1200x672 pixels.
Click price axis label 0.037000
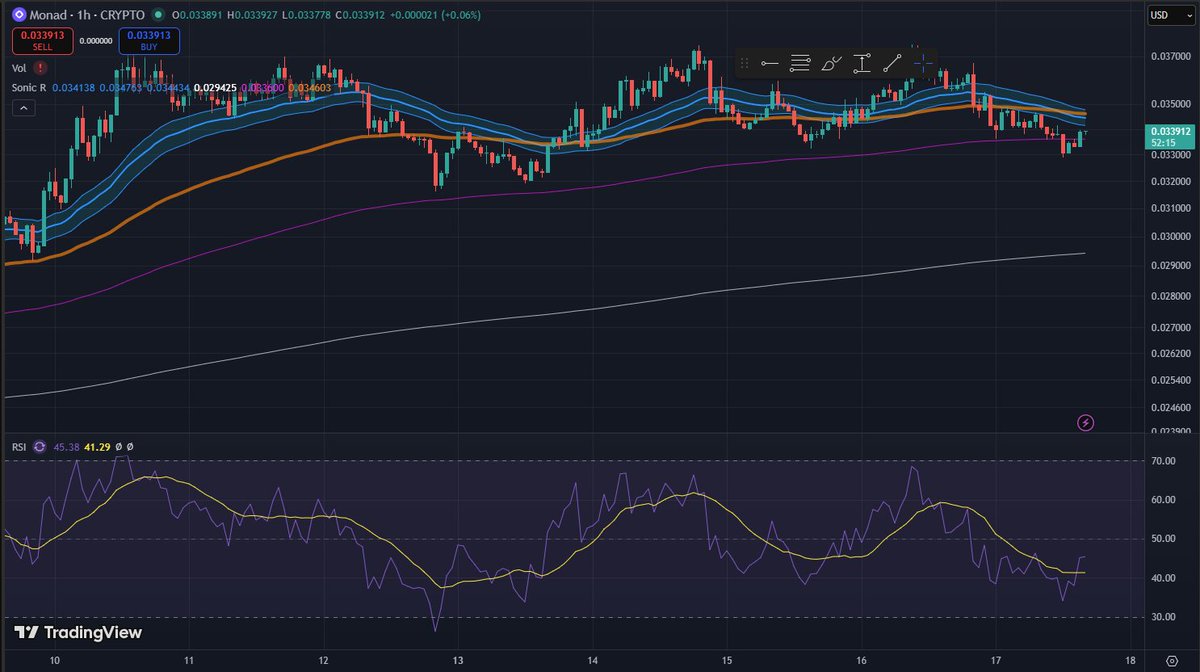(1170, 56)
